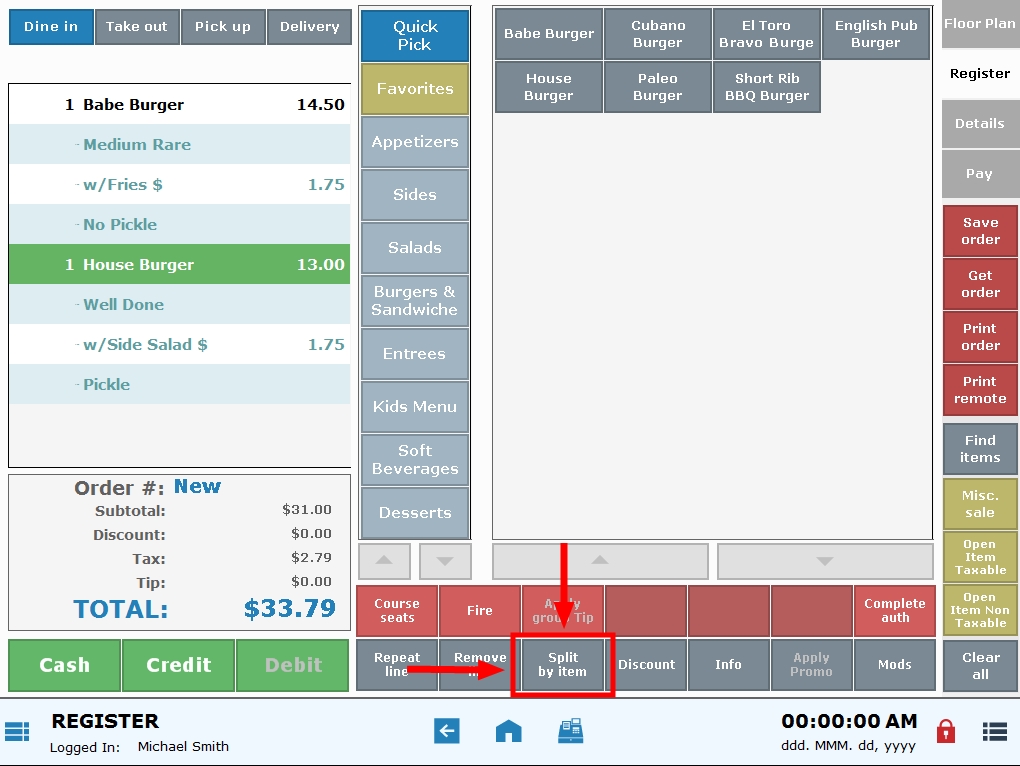Click the down scroll arrow below the burger grid
Screen dimensions: 1020x766
(825, 561)
